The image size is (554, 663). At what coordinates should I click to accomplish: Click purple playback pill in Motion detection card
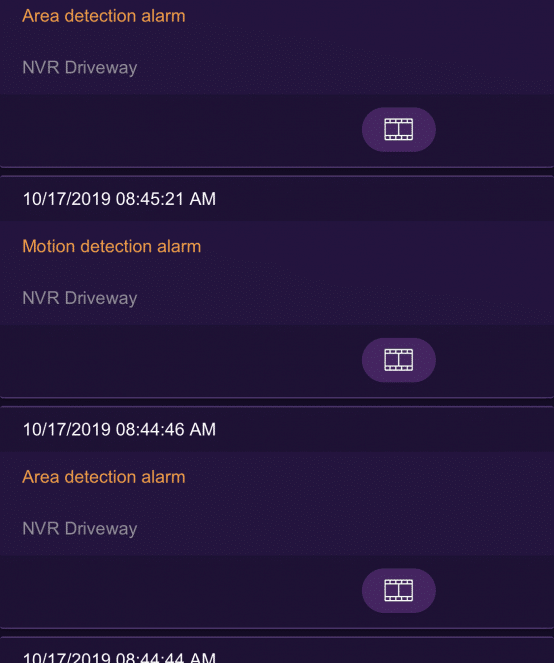[398, 360]
